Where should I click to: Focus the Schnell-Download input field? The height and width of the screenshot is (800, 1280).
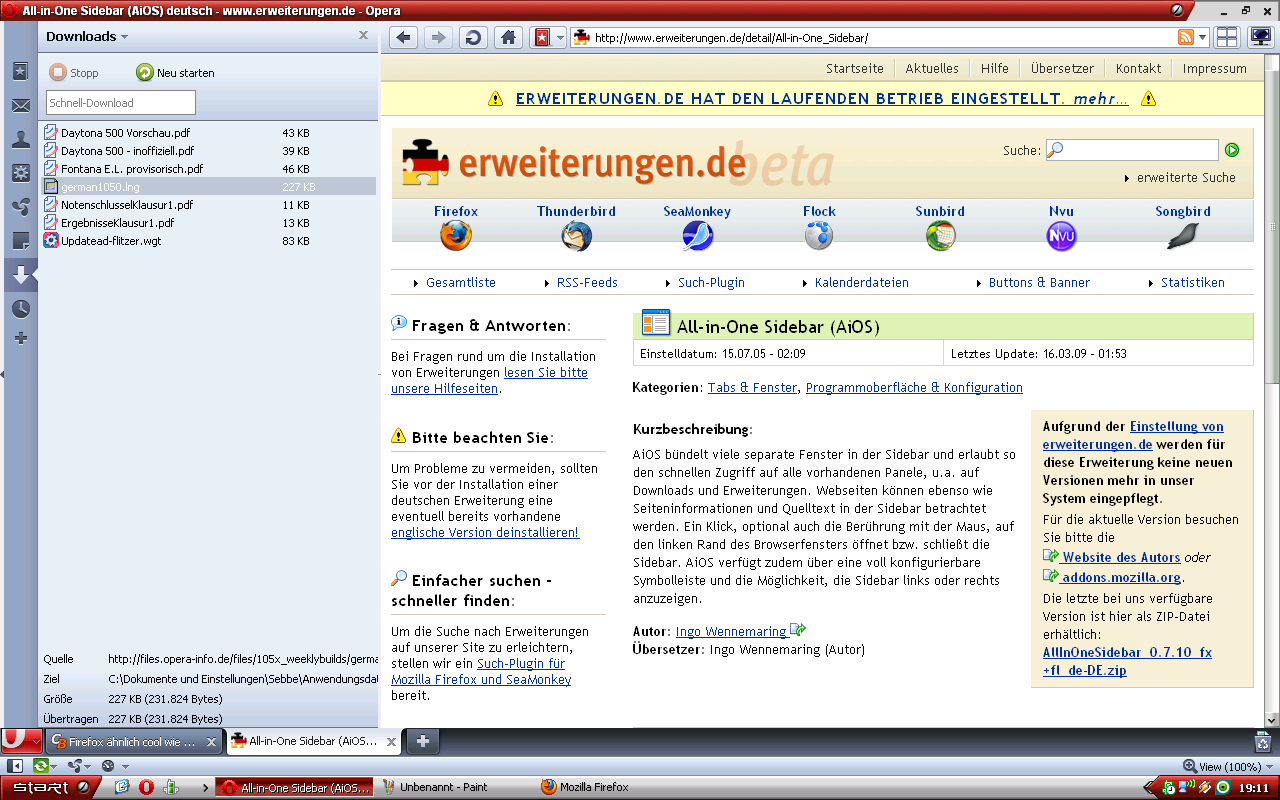pos(121,102)
